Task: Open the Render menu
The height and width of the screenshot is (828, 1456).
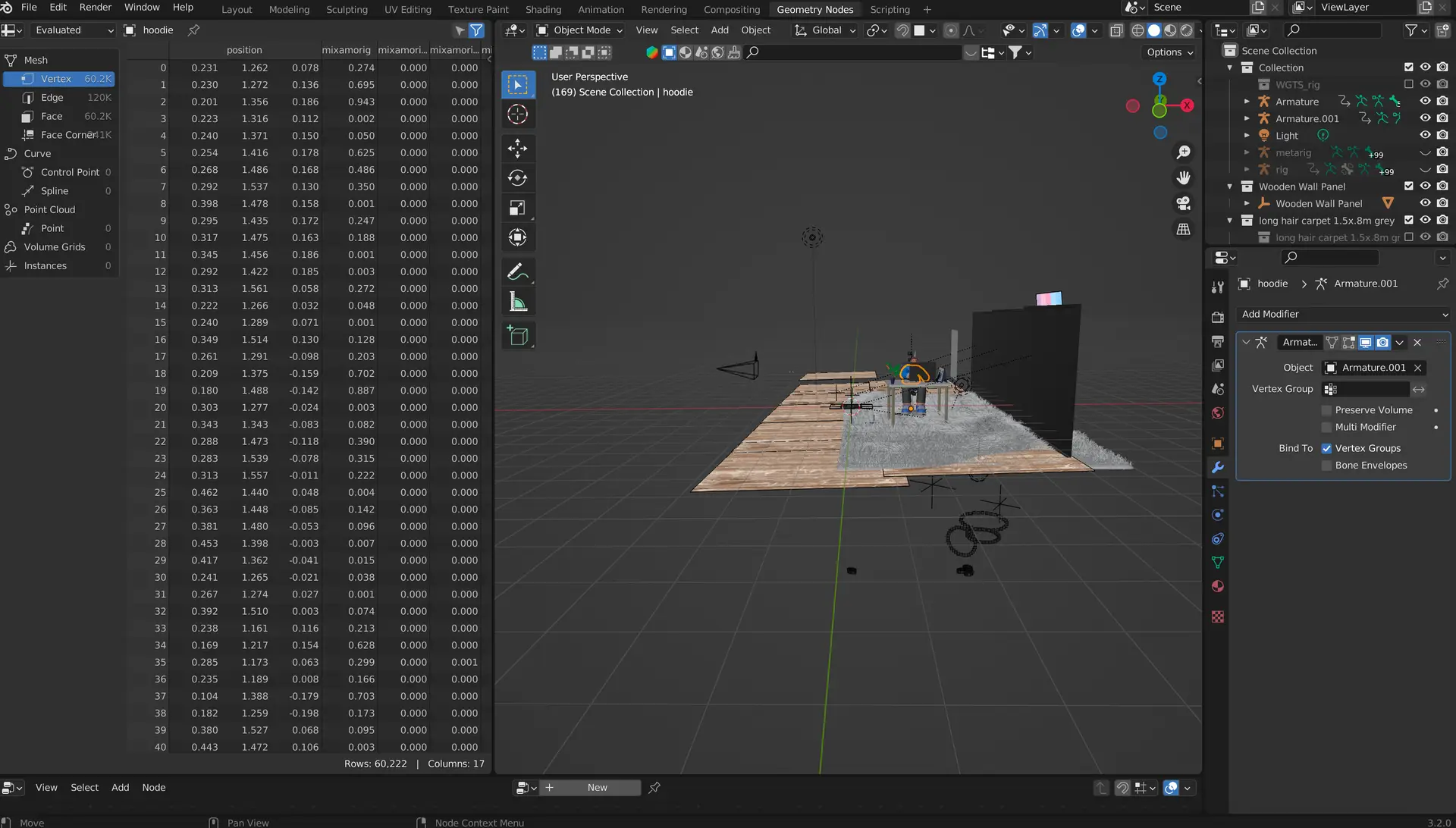Action: coord(96,8)
